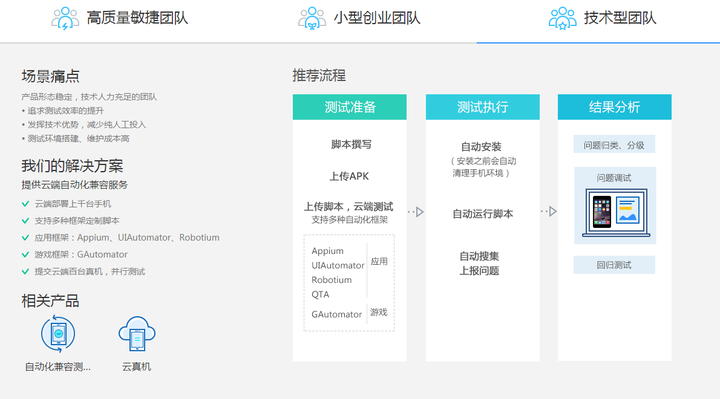Click the 上传APK step
Screen dimensions: 720x399
point(349,176)
